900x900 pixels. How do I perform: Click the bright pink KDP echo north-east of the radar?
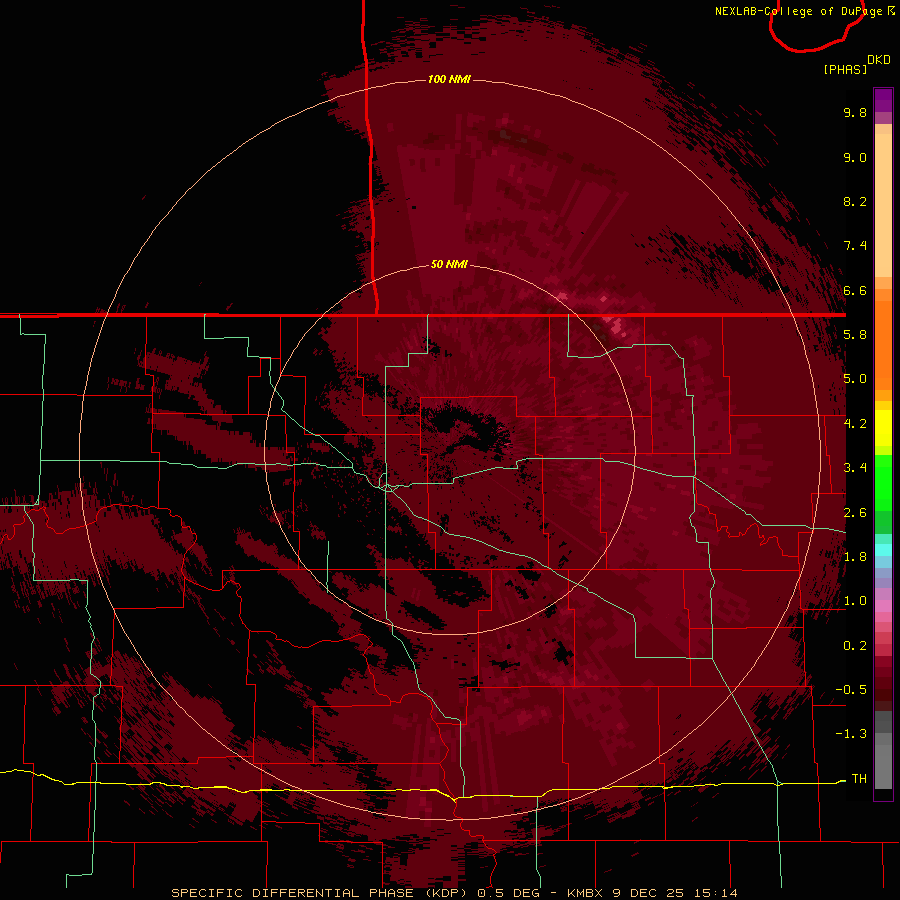[615, 325]
